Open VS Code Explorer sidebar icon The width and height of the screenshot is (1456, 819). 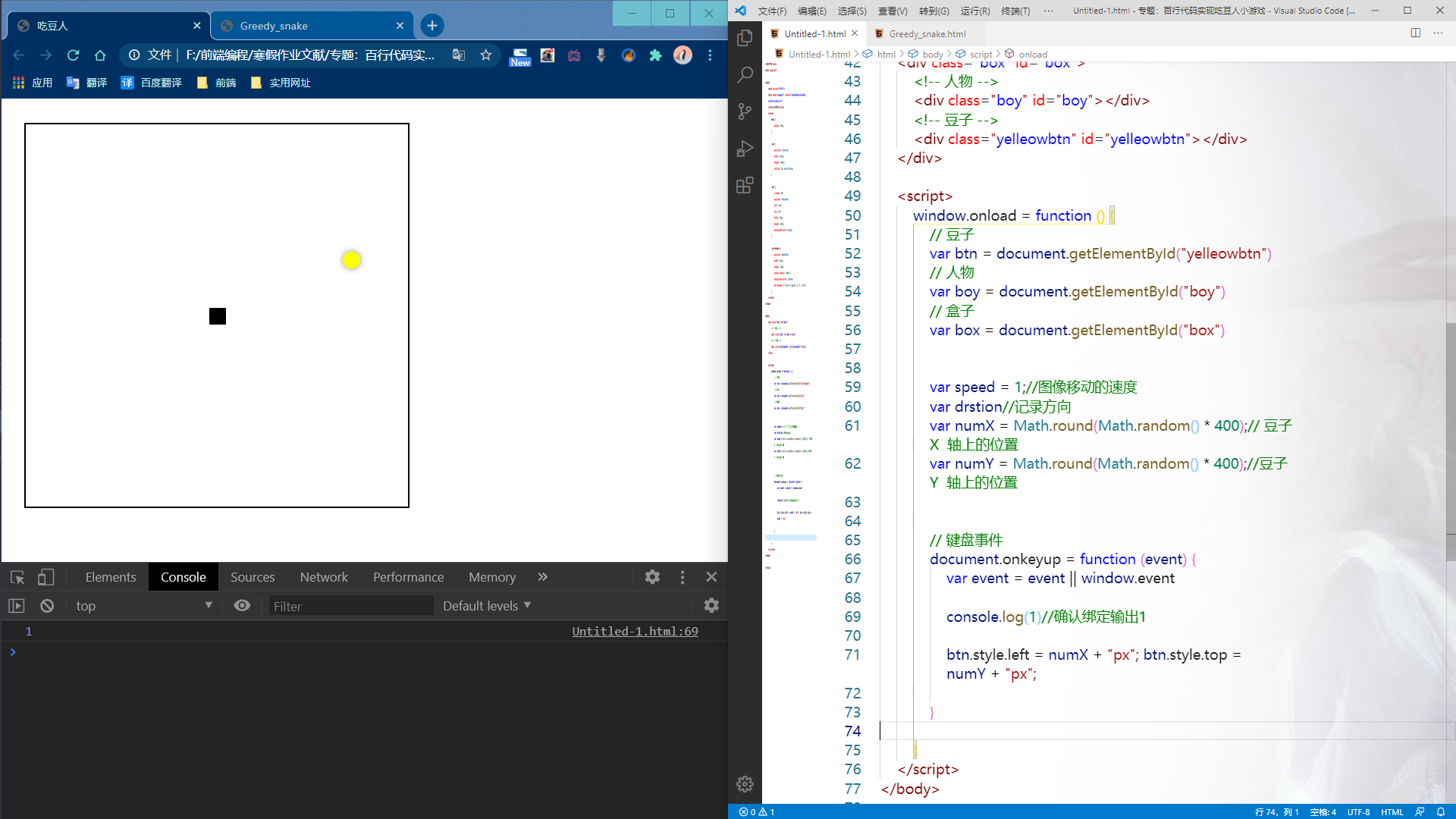[x=745, y=38]
